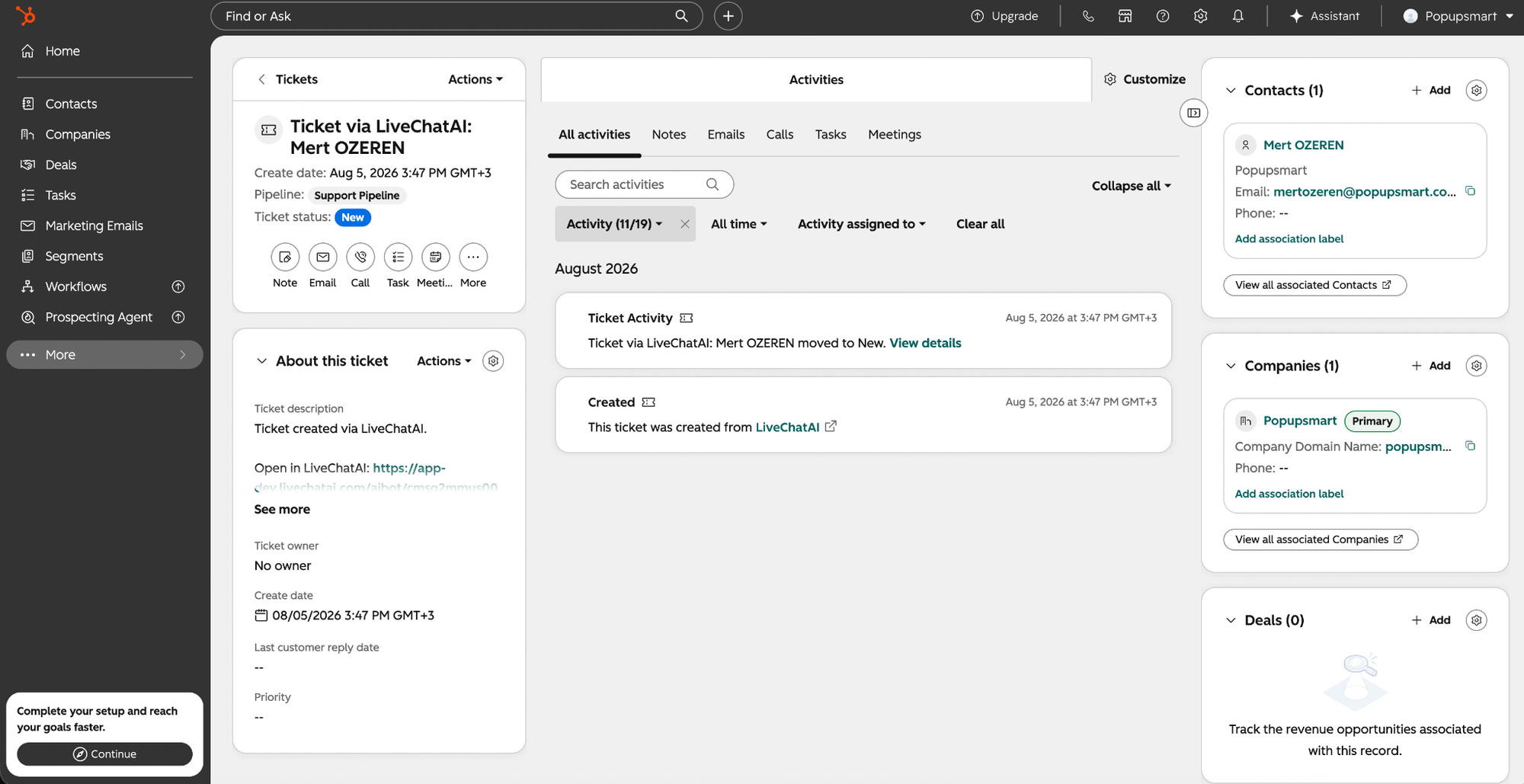
Task: Open the Mert OZEREN contact link
Action: click(1303, 145)
